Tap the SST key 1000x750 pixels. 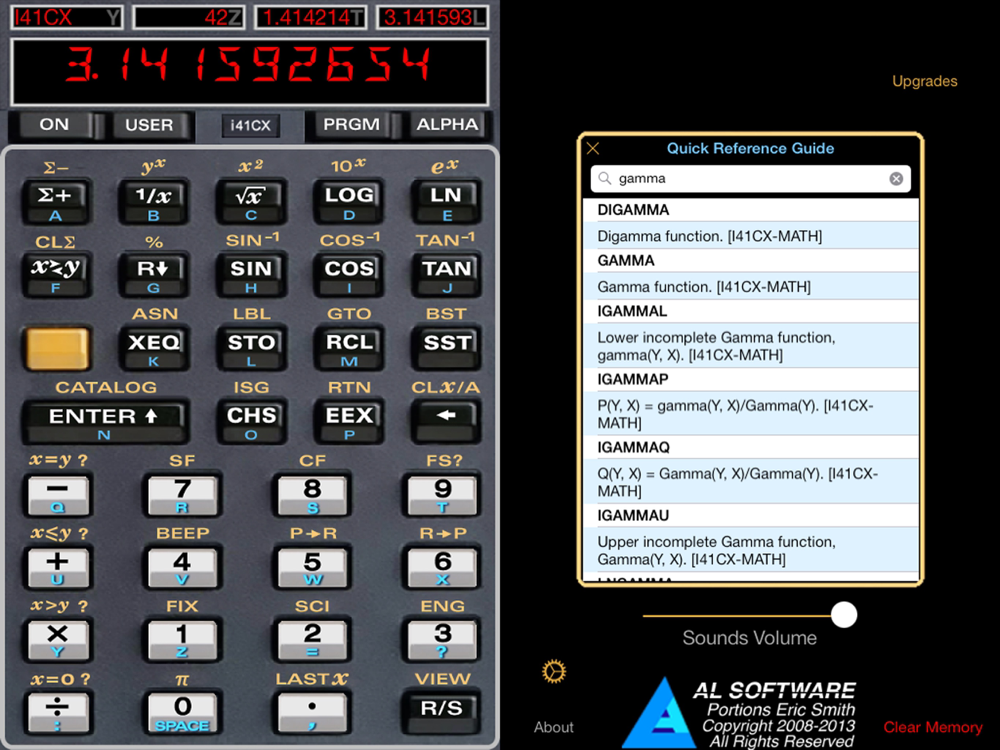pos(446,348)
